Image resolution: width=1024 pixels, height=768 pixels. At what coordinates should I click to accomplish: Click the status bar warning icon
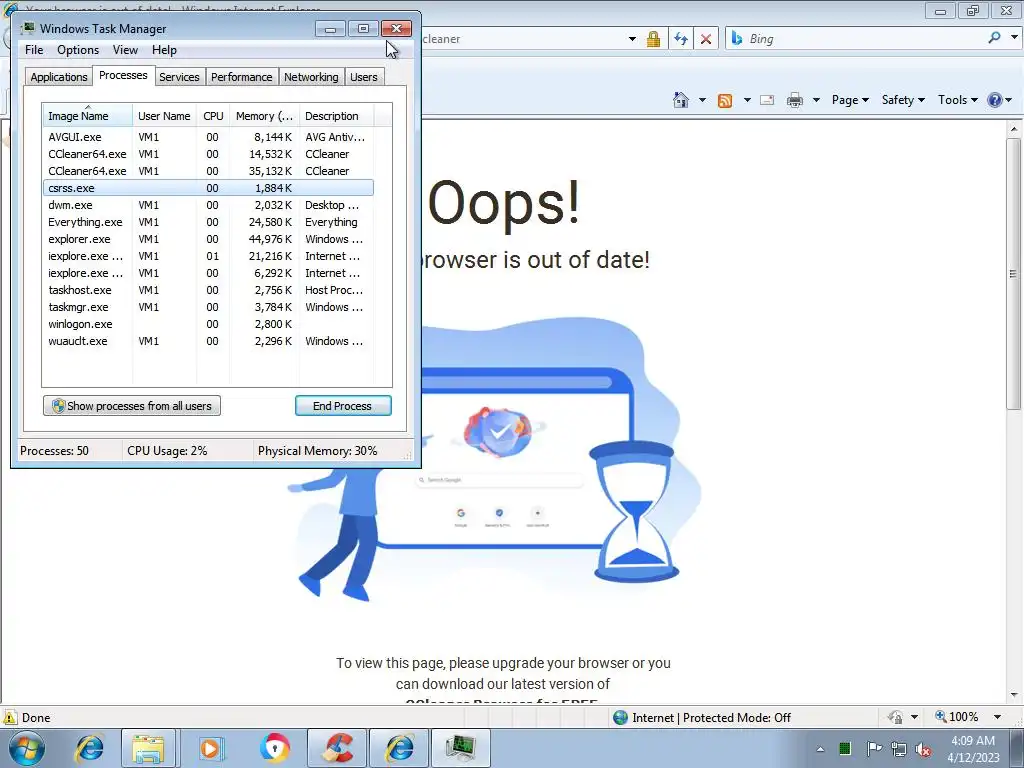[10, 717]
